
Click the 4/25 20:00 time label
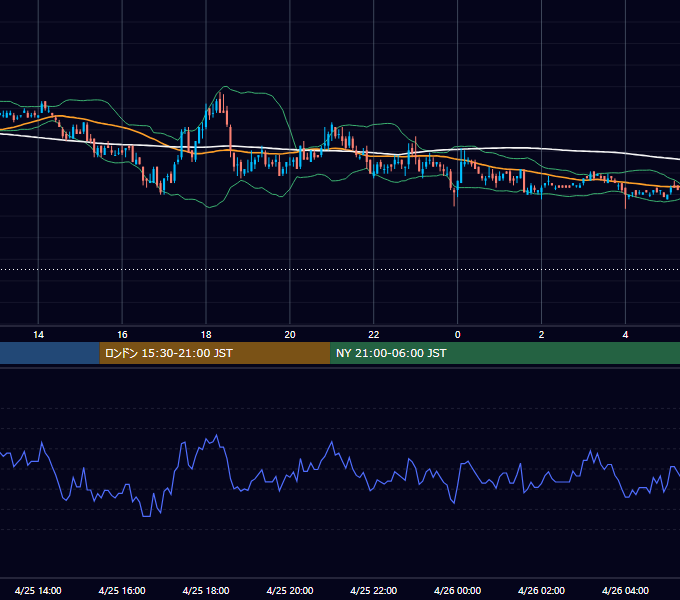(x=290, y=590)
